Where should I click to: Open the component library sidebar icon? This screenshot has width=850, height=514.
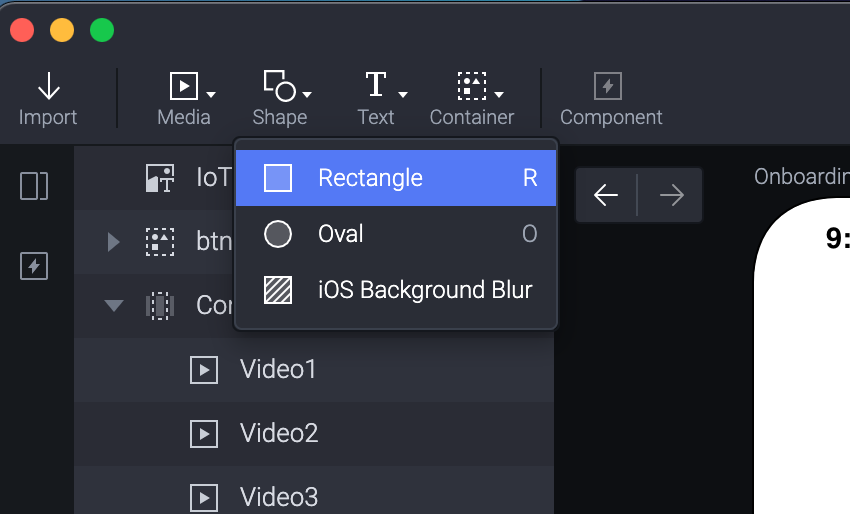pyautogui.click(x=35, y=266)
